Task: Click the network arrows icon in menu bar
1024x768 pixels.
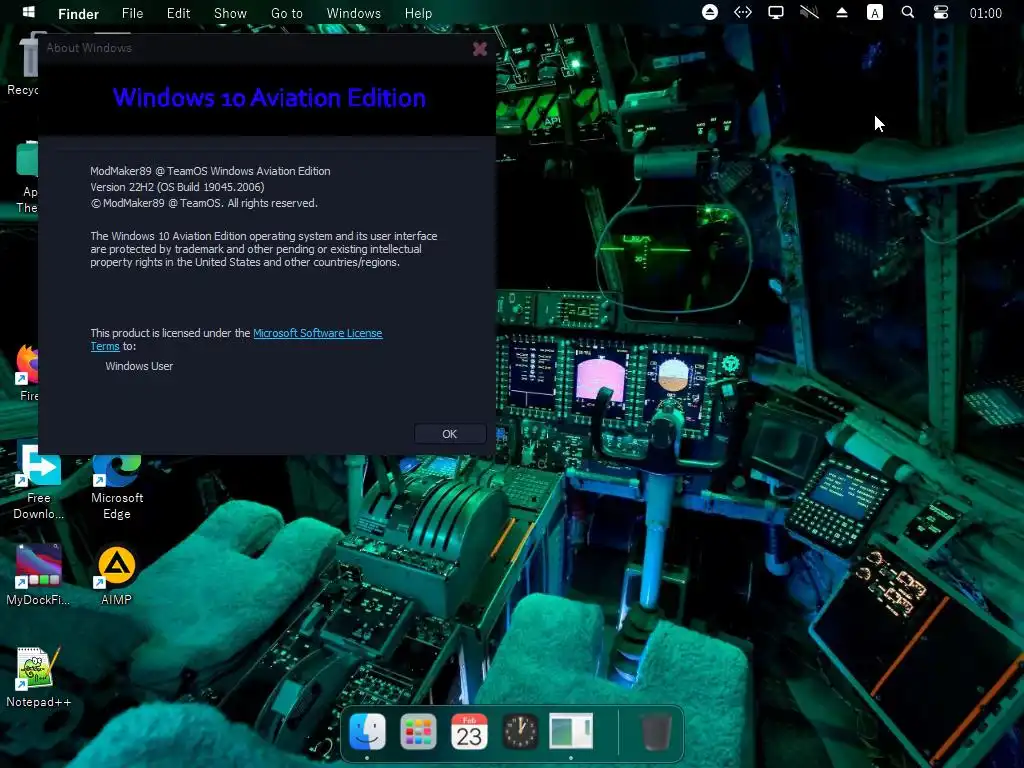Action: [743, 12]
